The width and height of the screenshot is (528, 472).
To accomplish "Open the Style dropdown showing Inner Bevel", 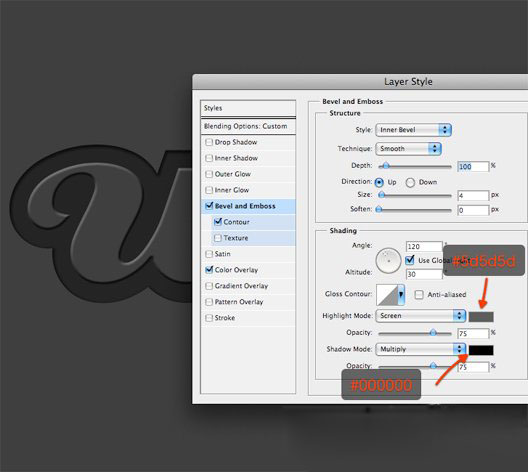I will click(x=413, y=130).
